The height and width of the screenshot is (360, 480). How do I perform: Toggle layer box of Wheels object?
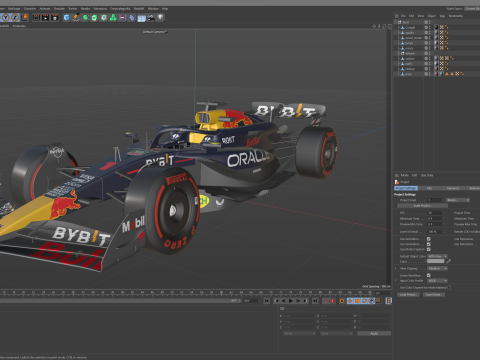coord(426,53)
